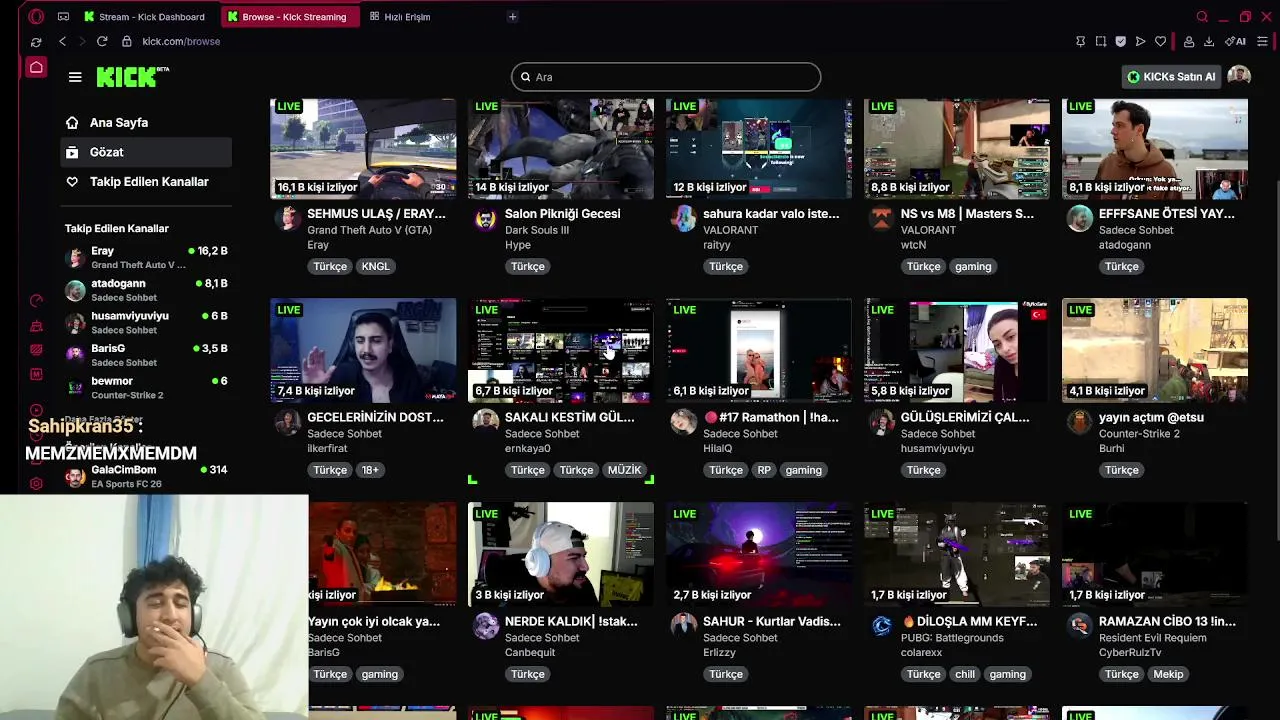Open yayın açtım @etsu stream thumbnail
The width and height of the screenshot is (1280, 720).
[x=1155, y=350]
